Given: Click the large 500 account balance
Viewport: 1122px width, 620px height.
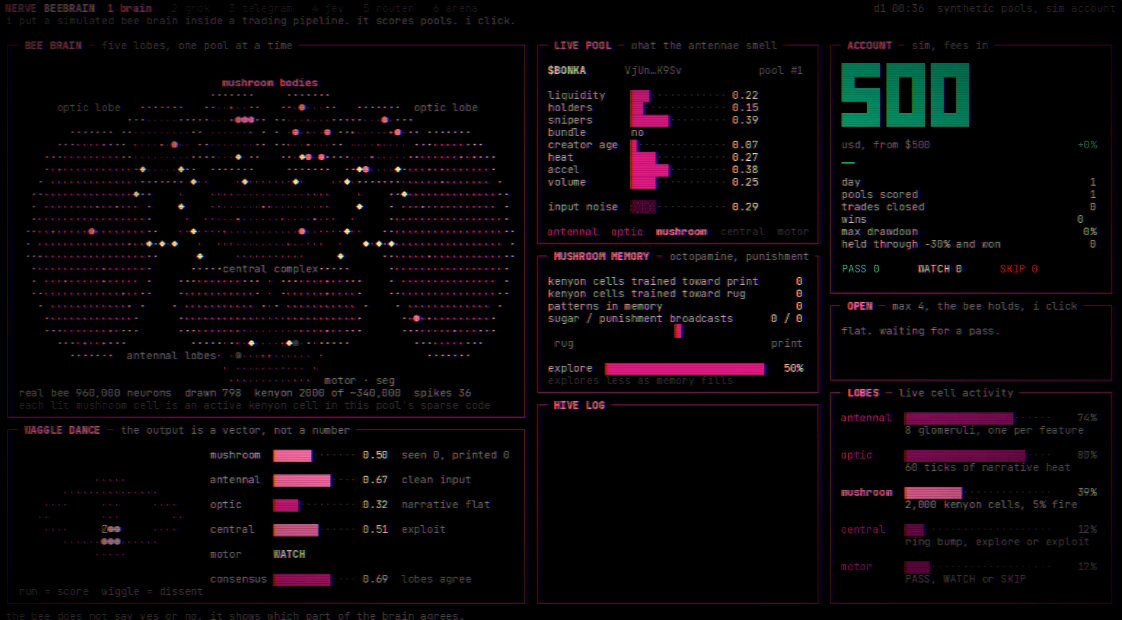Looking at the screenshot, I should (x=905, y=95).
